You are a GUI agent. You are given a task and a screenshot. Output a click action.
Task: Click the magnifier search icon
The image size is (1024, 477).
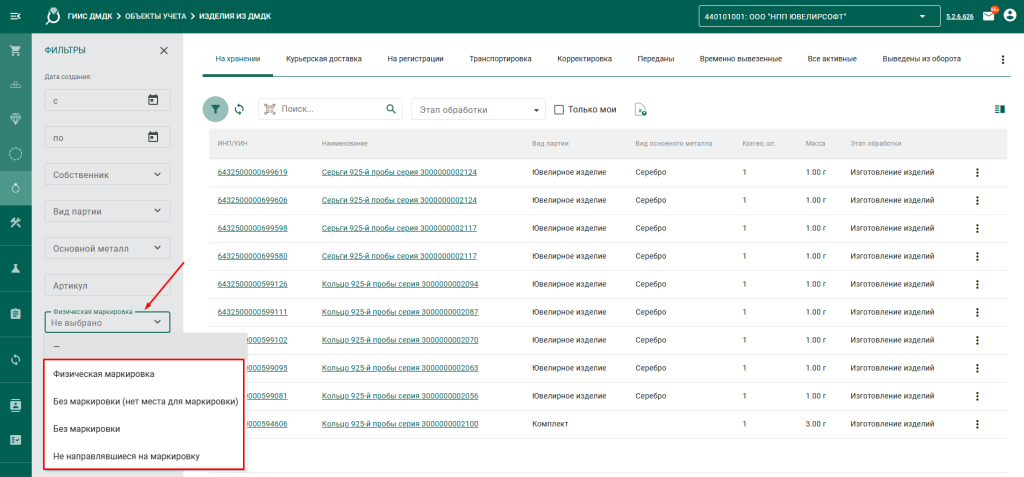[391, 109]
